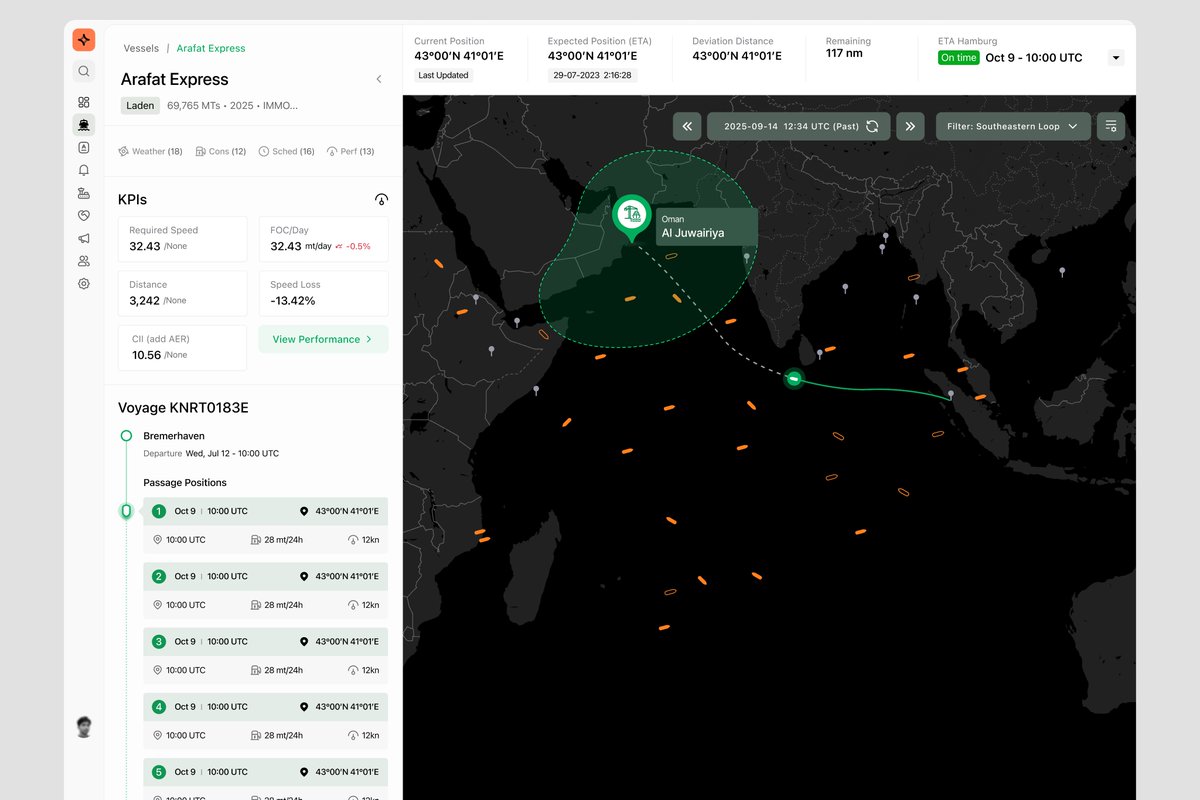The image size is (1200, 800).
Task: Click the green vessel marker on route
Action: 793,378
